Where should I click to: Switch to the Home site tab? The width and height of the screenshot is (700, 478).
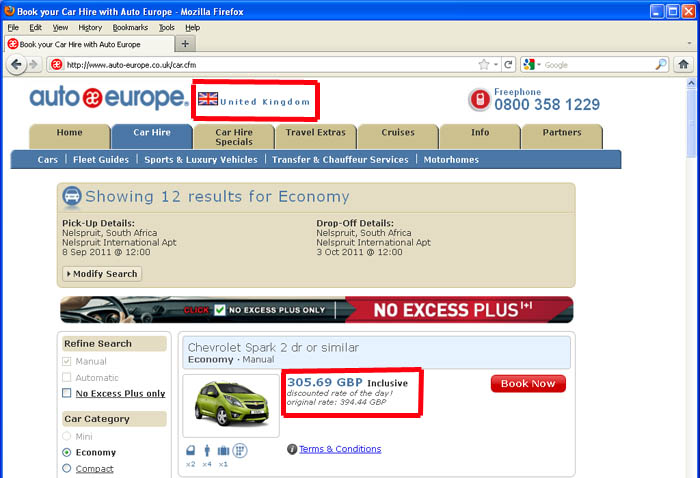click(x=70, y=137)
